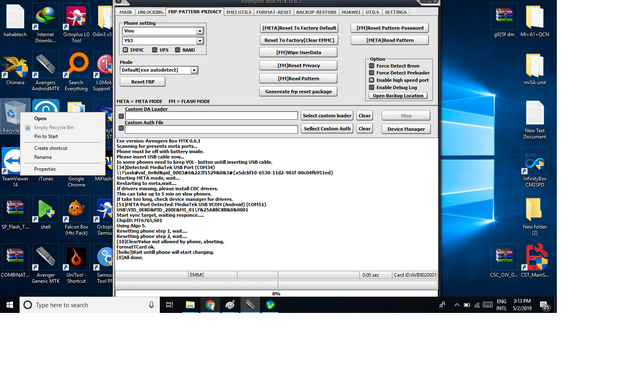The width and height of the screenshot is (640, 365).
Task: Select the UFS storage option
Action: click(x=155, y=50)
